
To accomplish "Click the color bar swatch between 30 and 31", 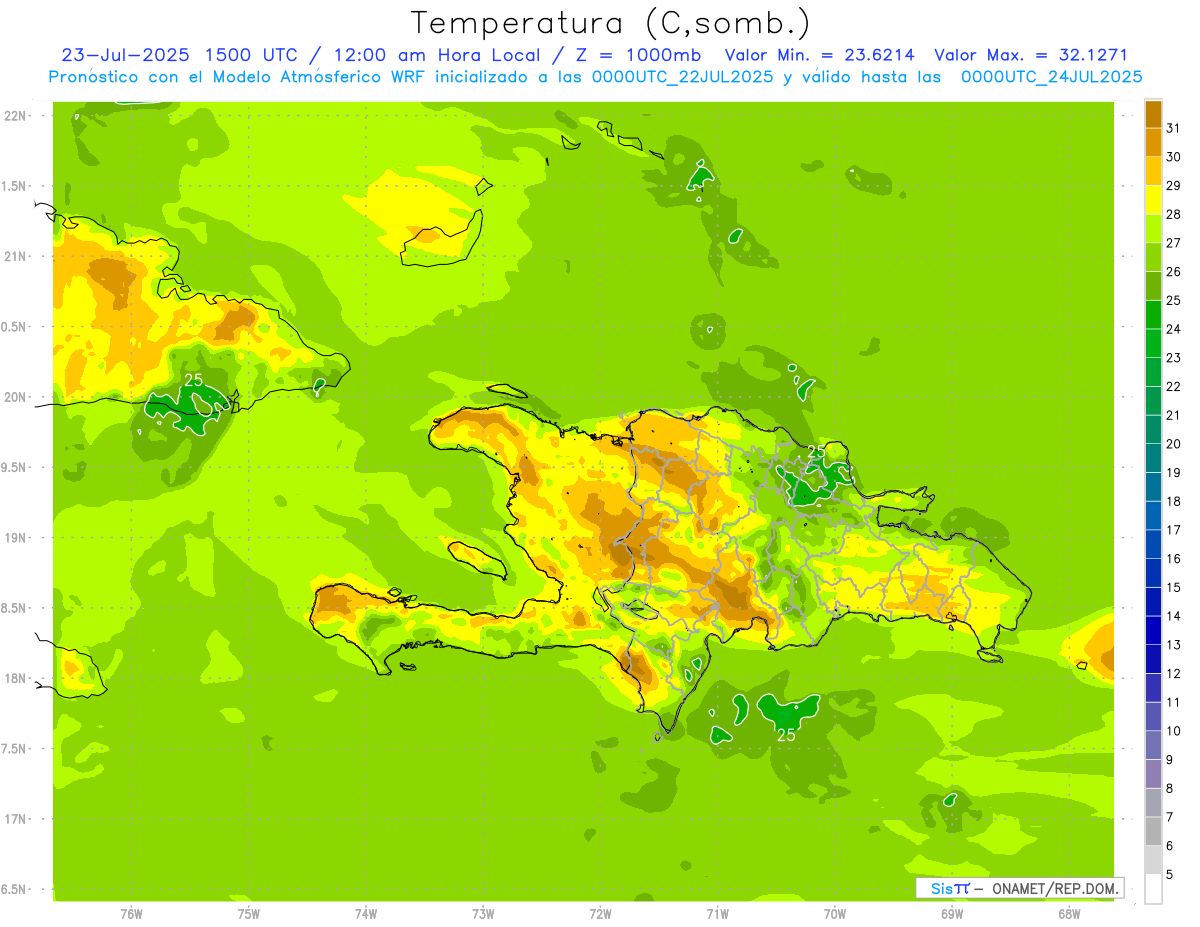I will point(1153,143).
